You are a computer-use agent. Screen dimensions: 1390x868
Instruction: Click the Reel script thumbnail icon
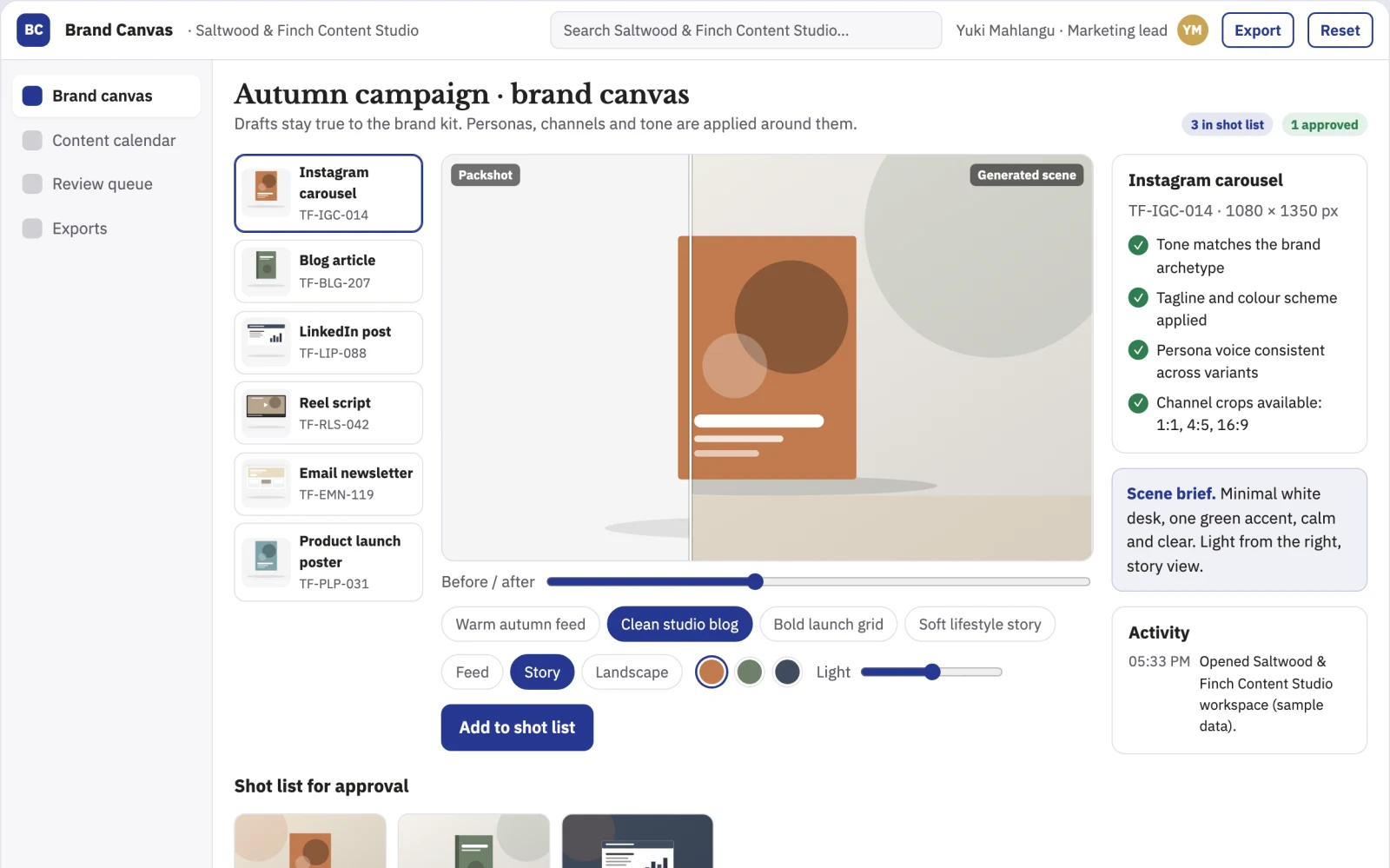point(267,413)
